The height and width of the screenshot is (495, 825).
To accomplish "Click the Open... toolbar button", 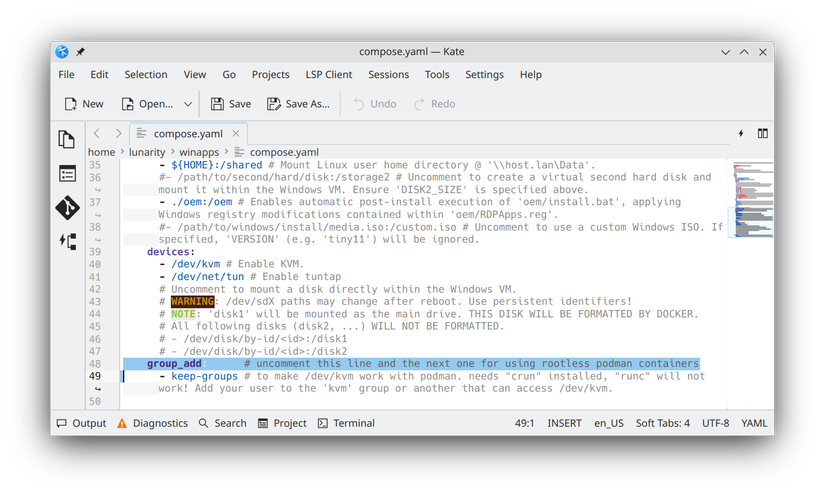I will click(x=147, y=104).
